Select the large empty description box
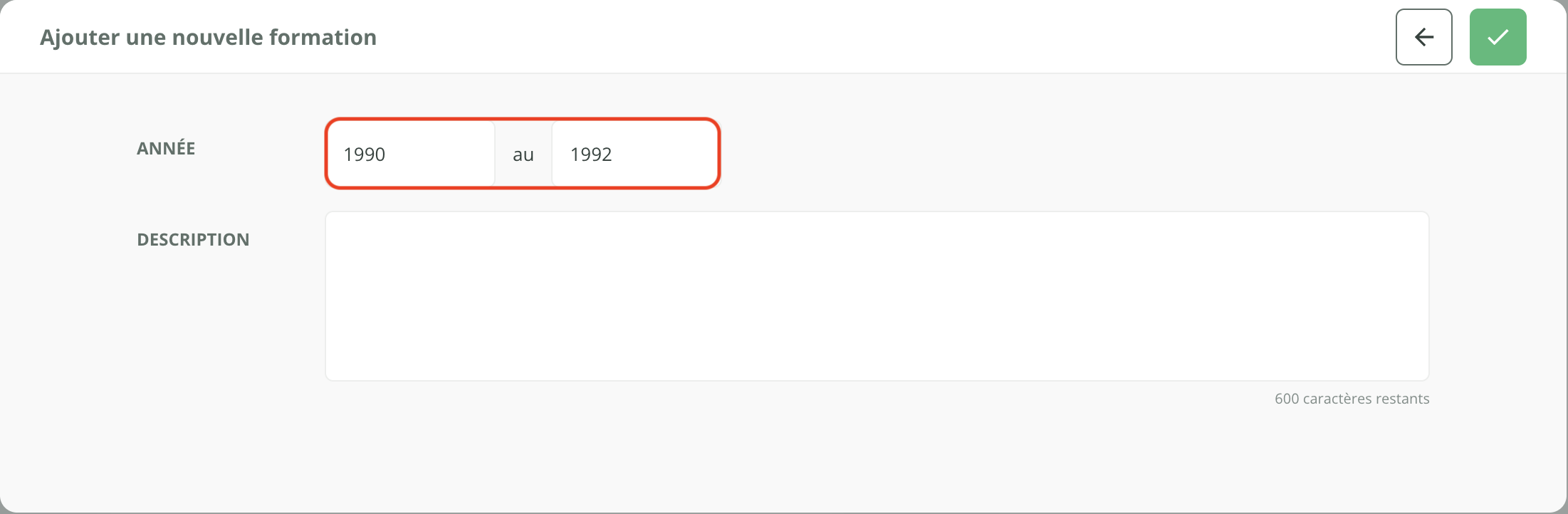This screenshot has height=514, width=1568. (x=877, y=295)
